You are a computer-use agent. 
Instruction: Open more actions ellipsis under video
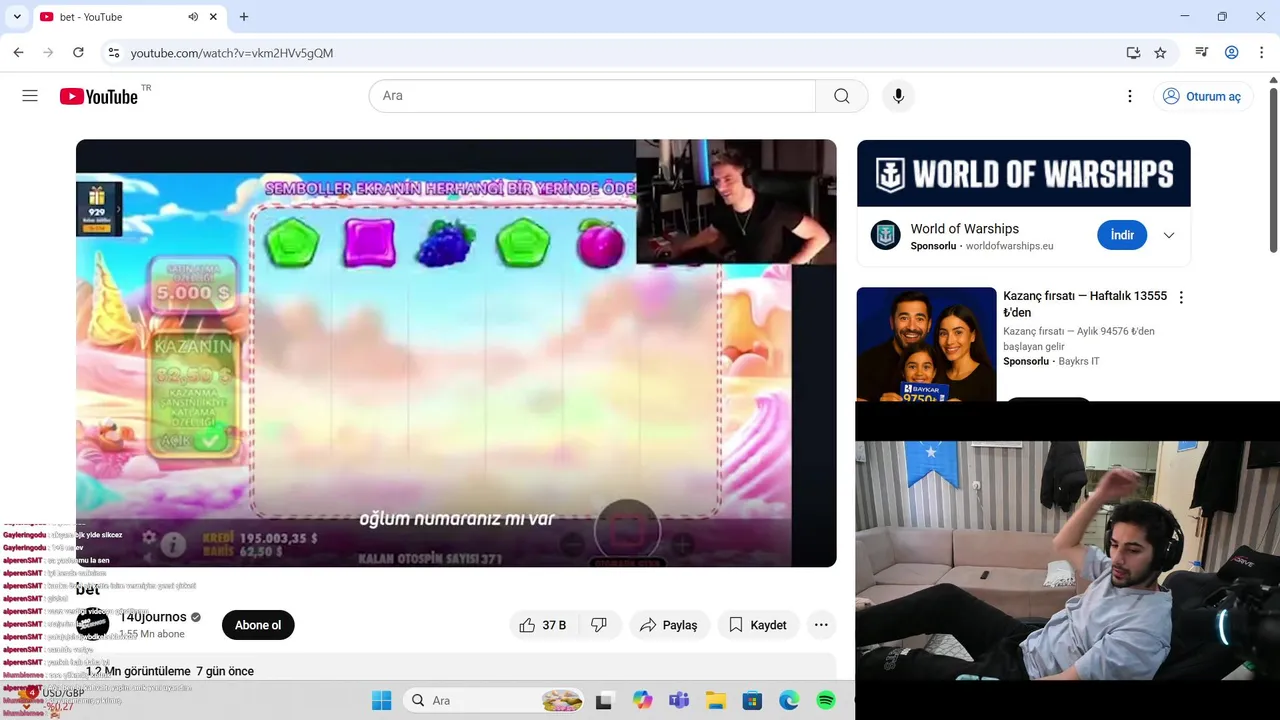click(821, 625)
